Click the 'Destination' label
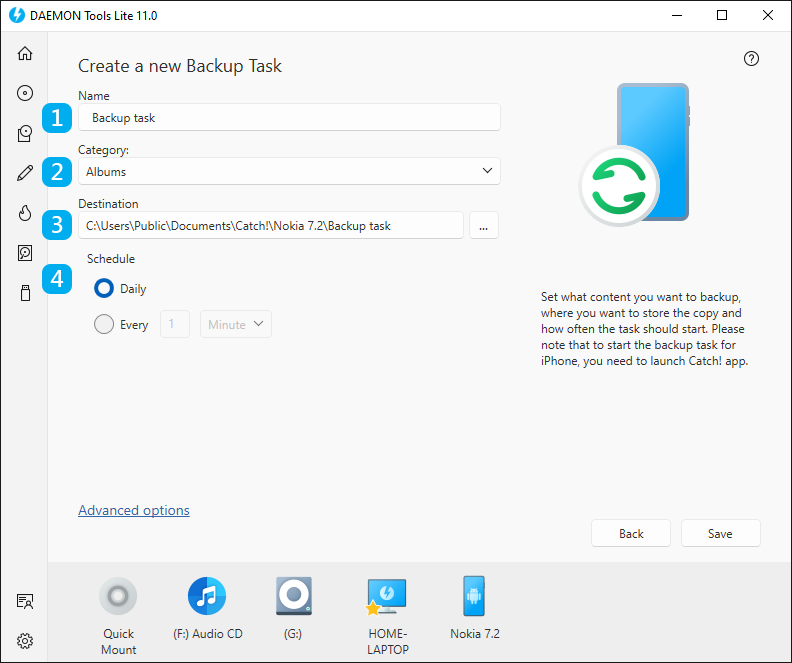792x663 pixels. [108, 203]
